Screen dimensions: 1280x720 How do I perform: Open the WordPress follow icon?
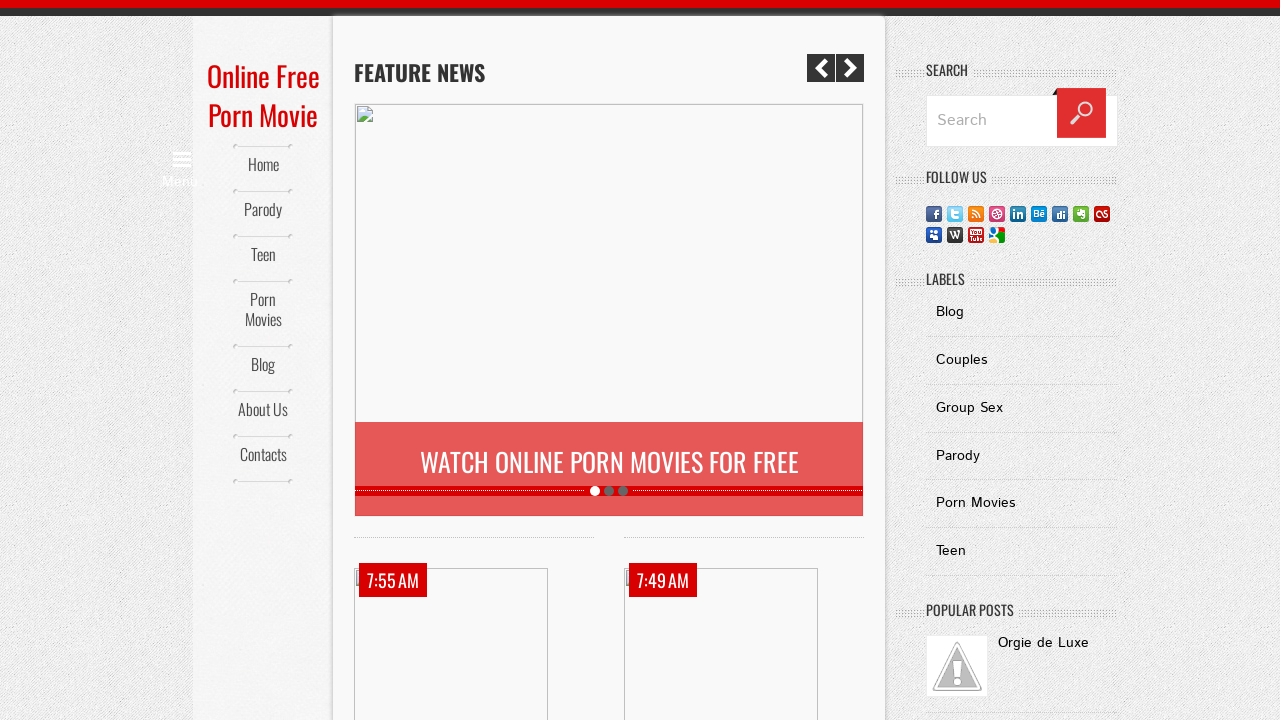coord(955,235)
